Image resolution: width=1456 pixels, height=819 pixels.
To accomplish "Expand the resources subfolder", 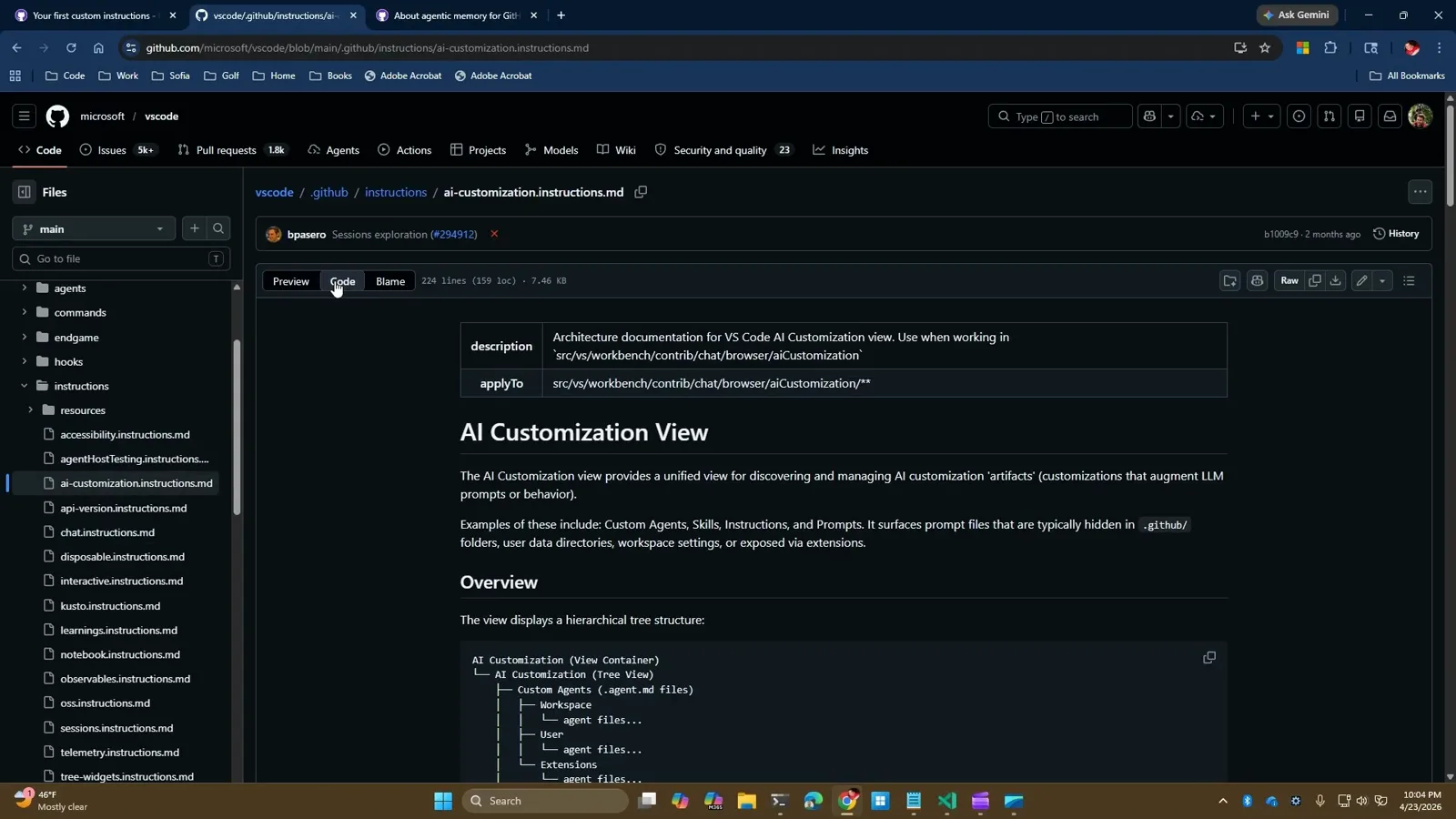I will pyautogui.click(x=31, y=410).
